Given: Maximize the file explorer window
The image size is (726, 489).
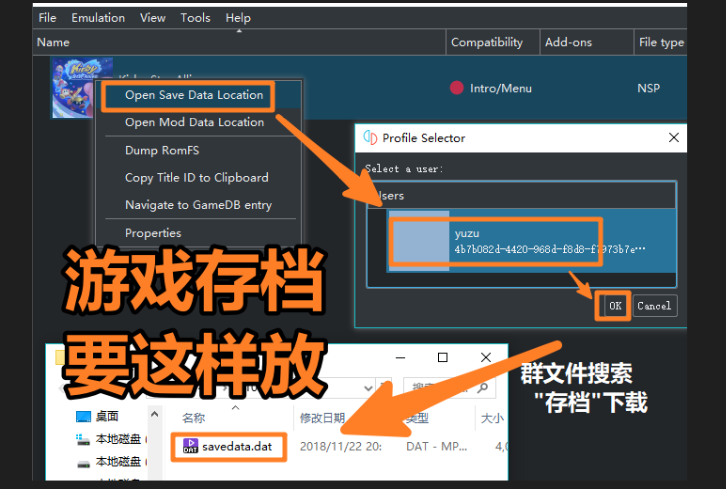Looking at the screenshot, I should pos(443,357).
